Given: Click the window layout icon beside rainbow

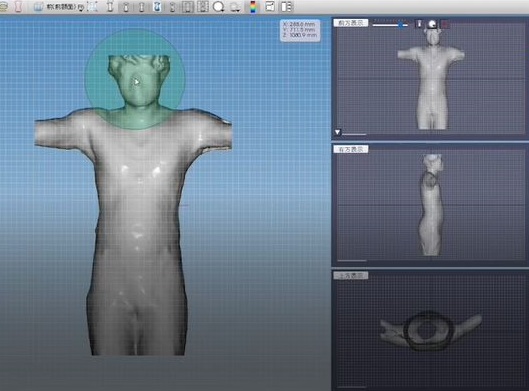Looking at the screenshot, I should coord(270,6).
